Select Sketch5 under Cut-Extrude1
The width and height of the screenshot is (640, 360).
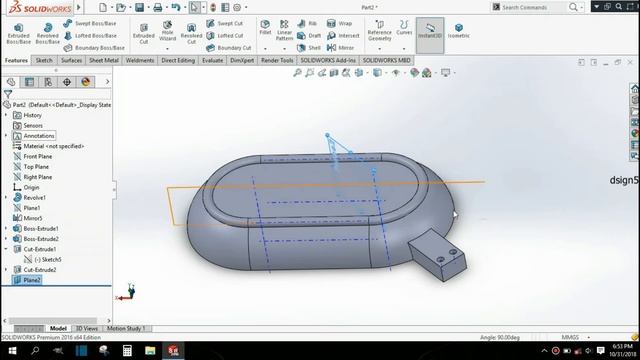43,260
